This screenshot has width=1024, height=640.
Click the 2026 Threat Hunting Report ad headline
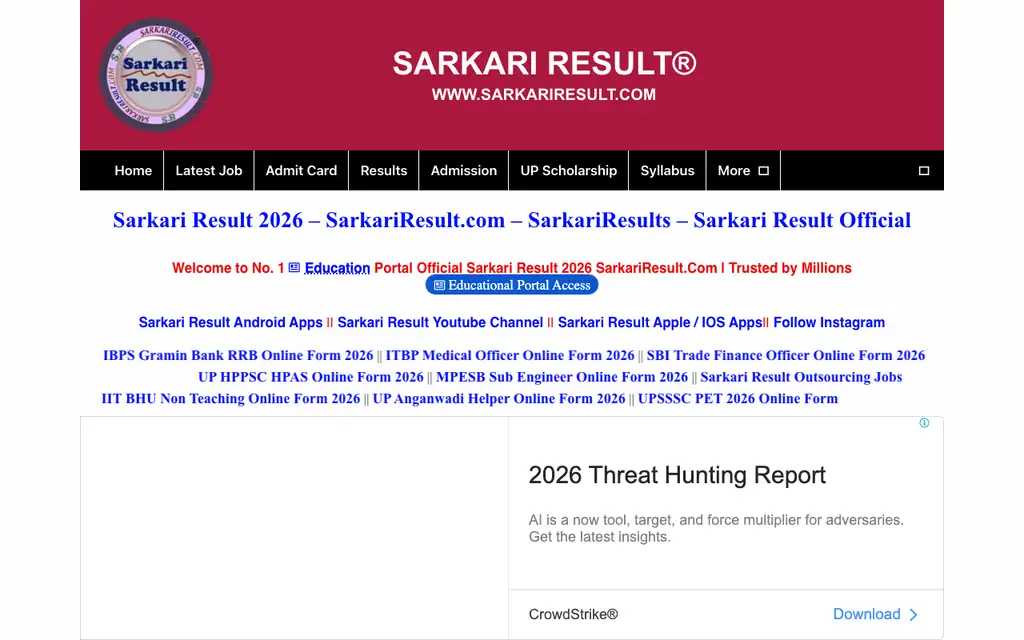tap(677, 475)
